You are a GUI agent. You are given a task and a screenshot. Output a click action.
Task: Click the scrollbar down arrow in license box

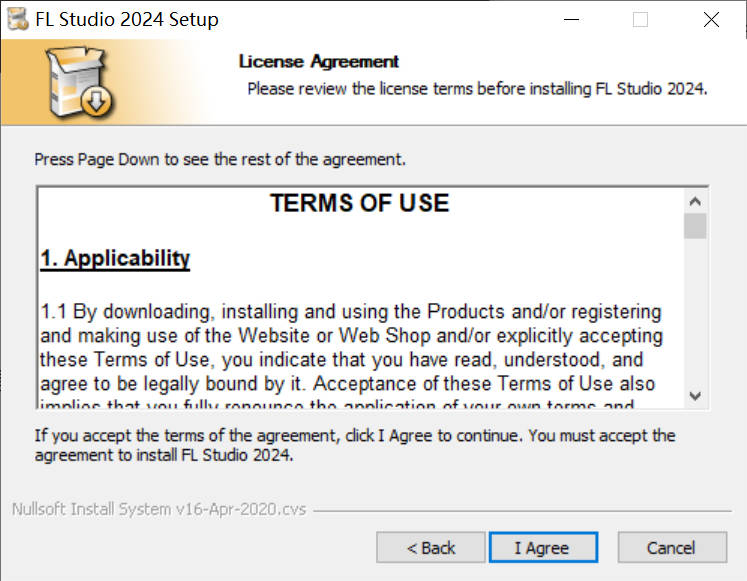click(695, 396)
